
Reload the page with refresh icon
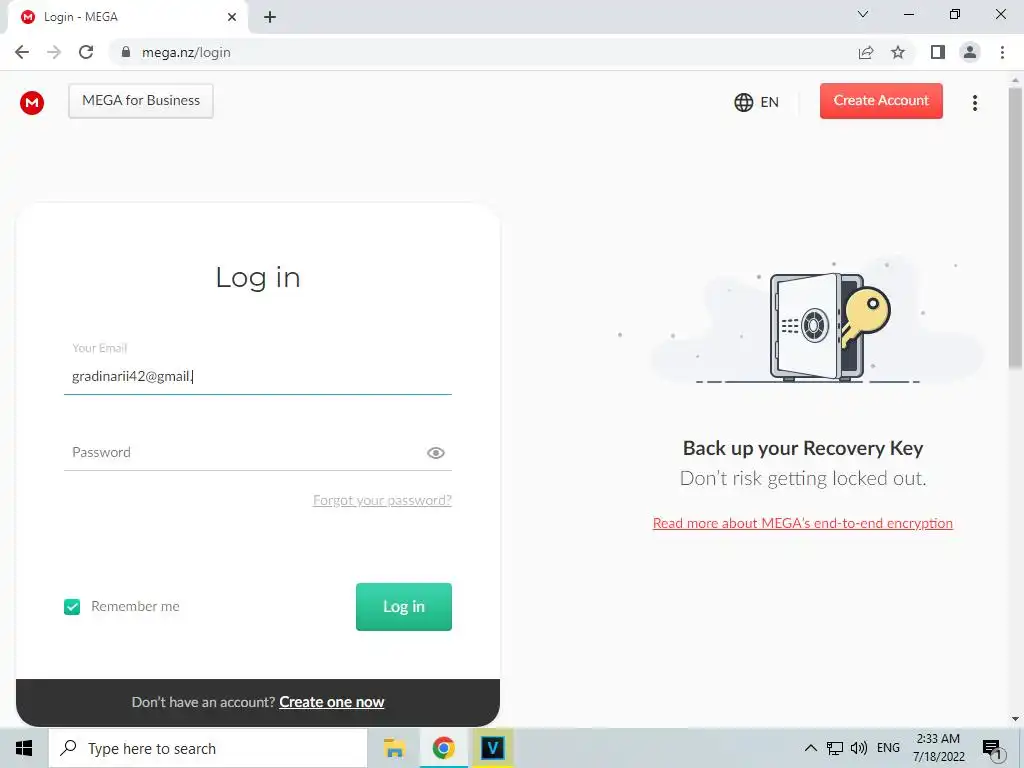(x=86, y=52)
